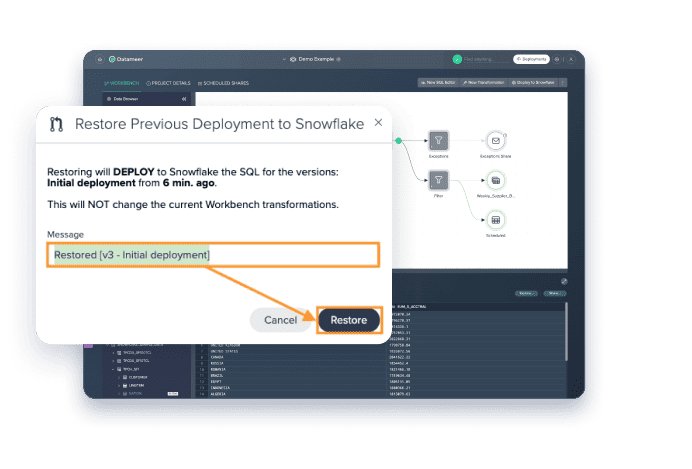Click the Datameer logo
This screenshot has width=692, height=469.
(x=126, y=59)
